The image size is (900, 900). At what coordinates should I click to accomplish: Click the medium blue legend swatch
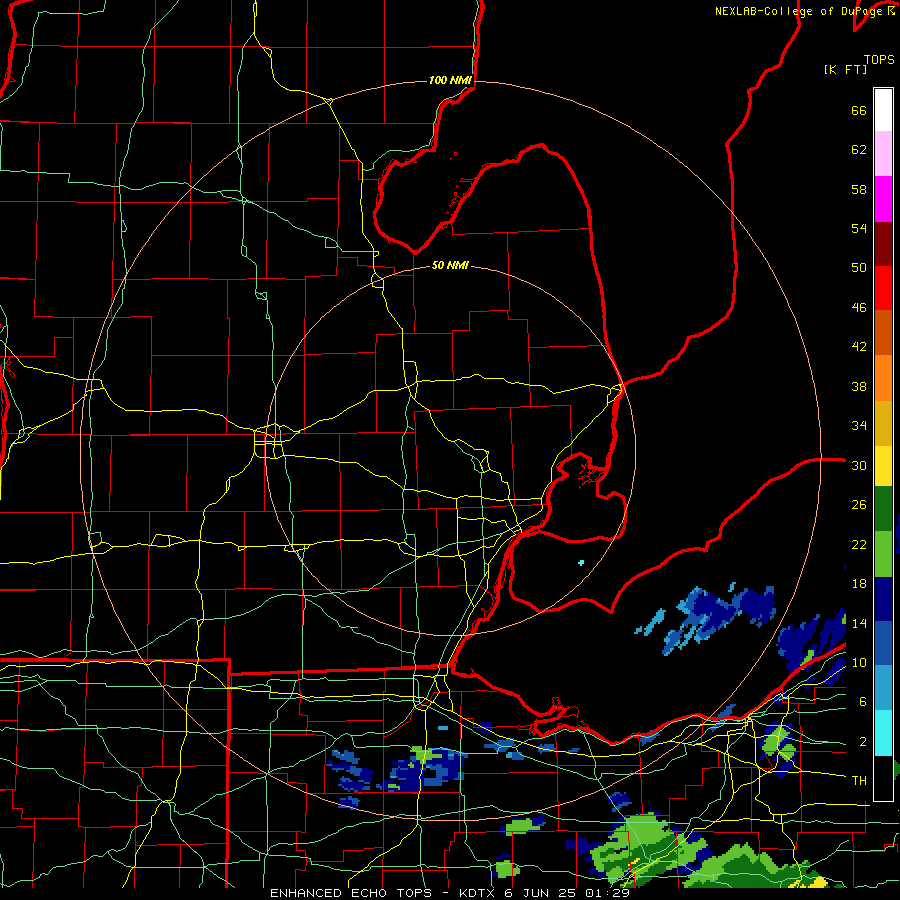[x=883, y=643]
